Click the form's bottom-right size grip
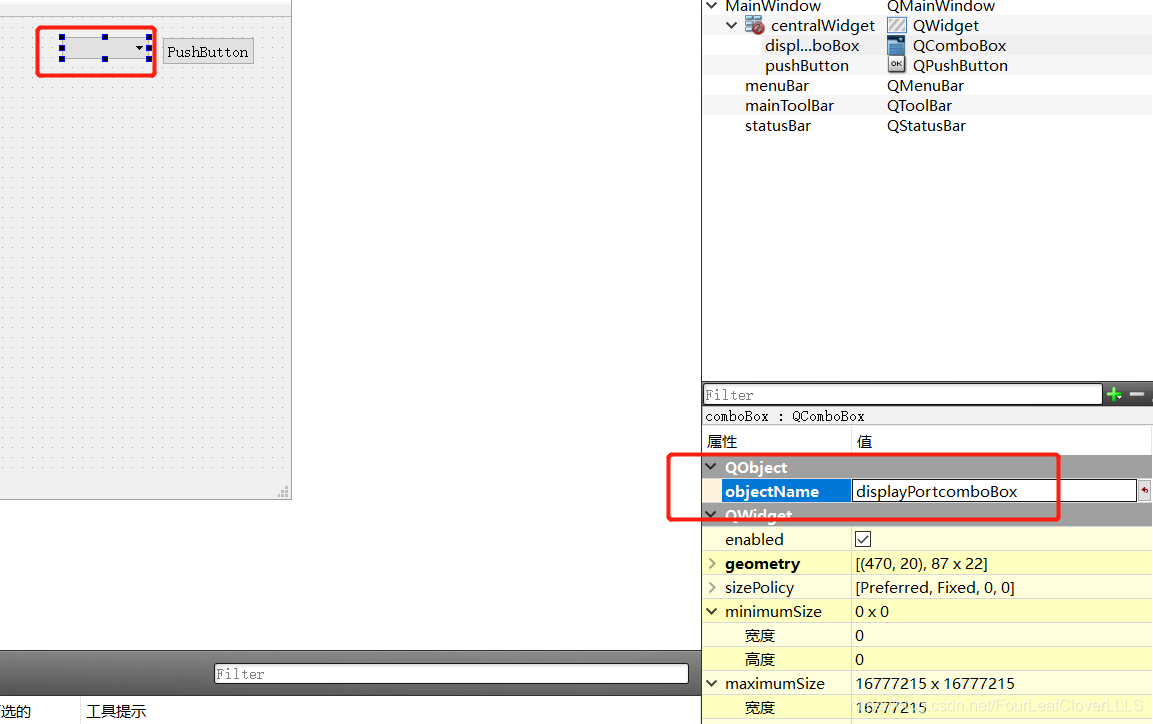This screenshot has height=724, width=1153. pyautogui.click(x=284, y=492)
